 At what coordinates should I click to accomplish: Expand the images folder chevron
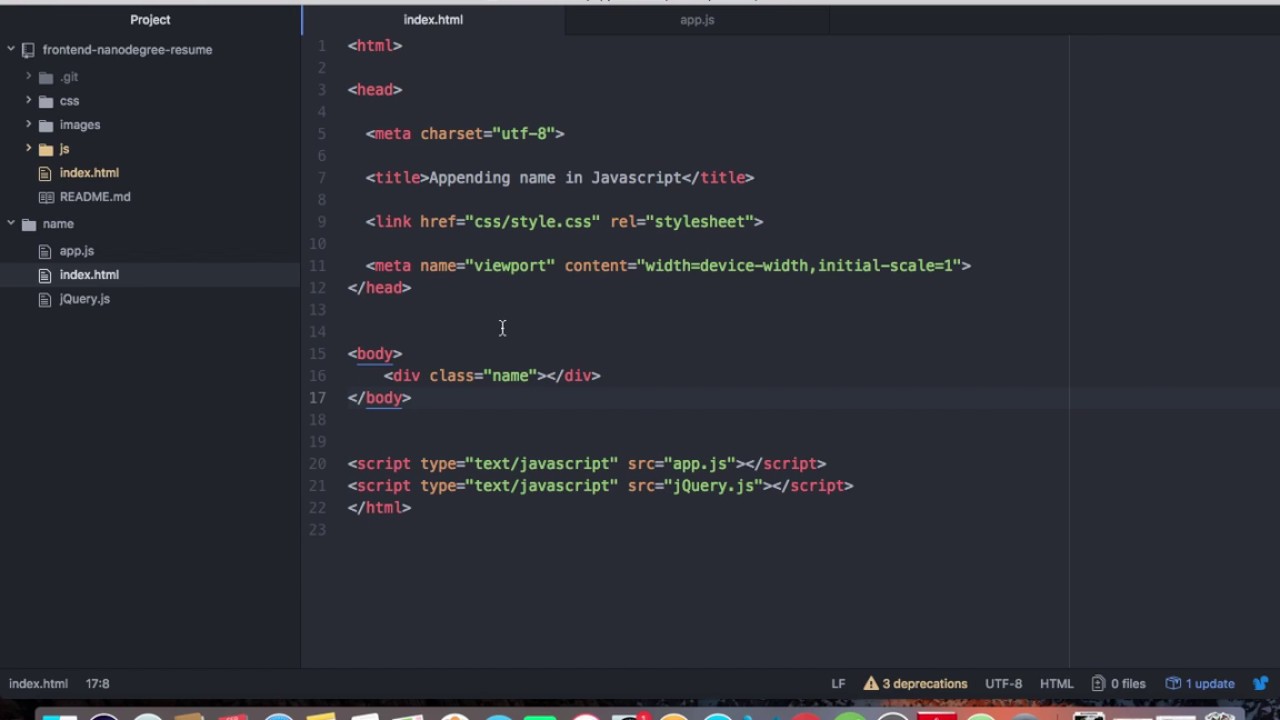(x=28, y=125)
